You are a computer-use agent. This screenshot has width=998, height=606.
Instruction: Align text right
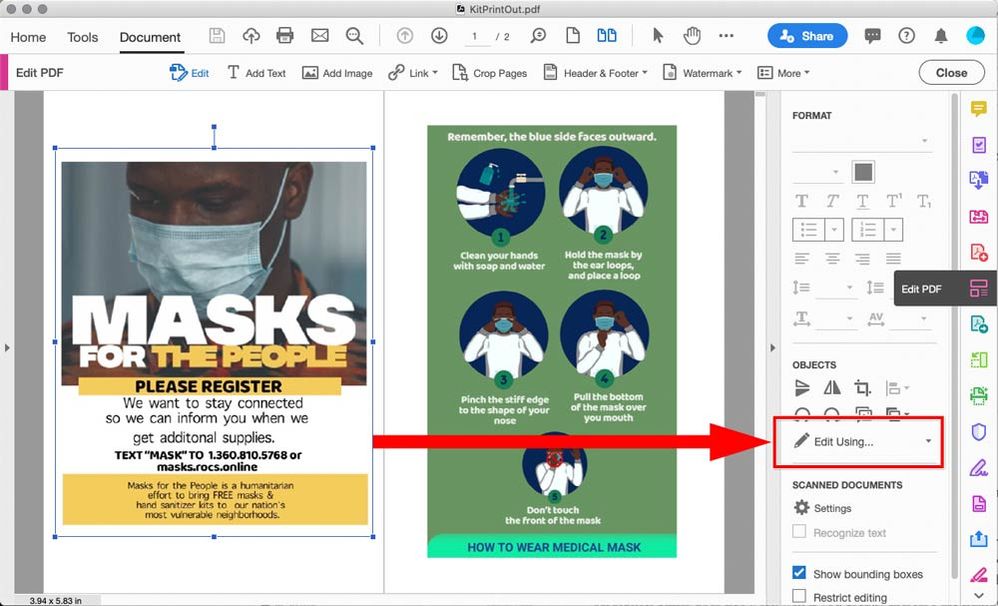pos(862,258)
